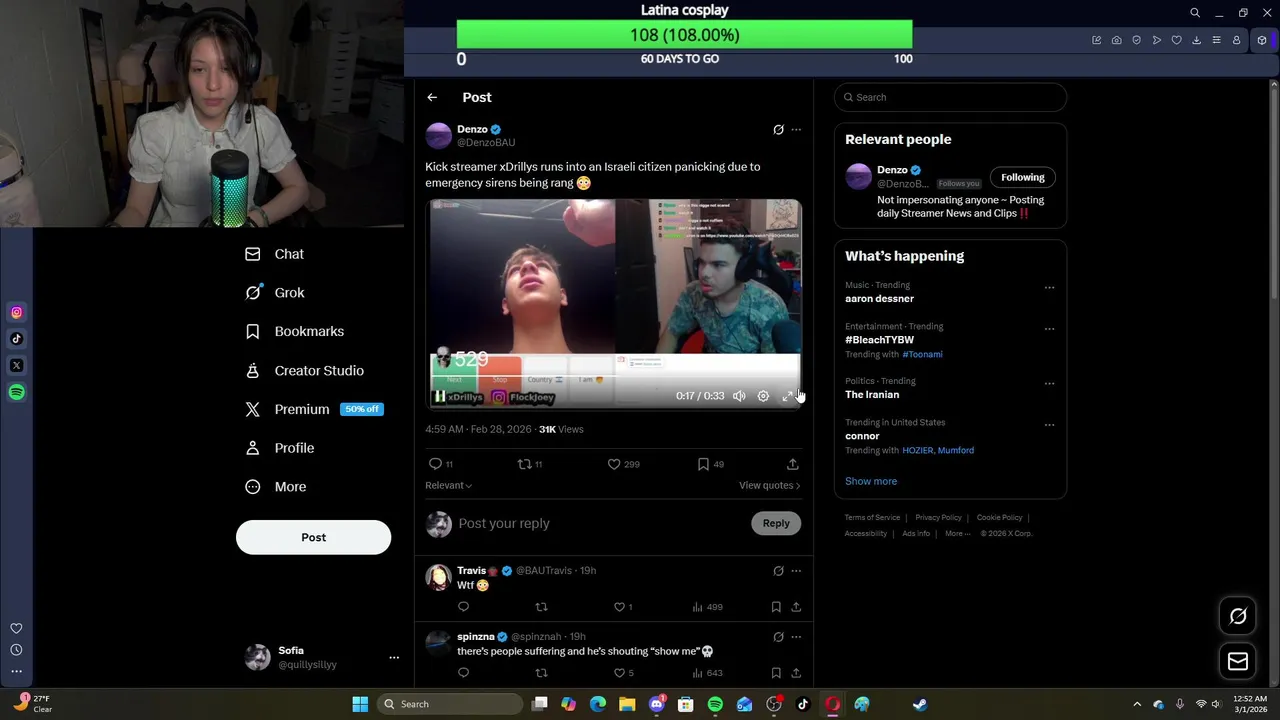Repost Travis's reply
Image resolution: width=1280 pixels, height=720 pixels.
coord(541,607)
